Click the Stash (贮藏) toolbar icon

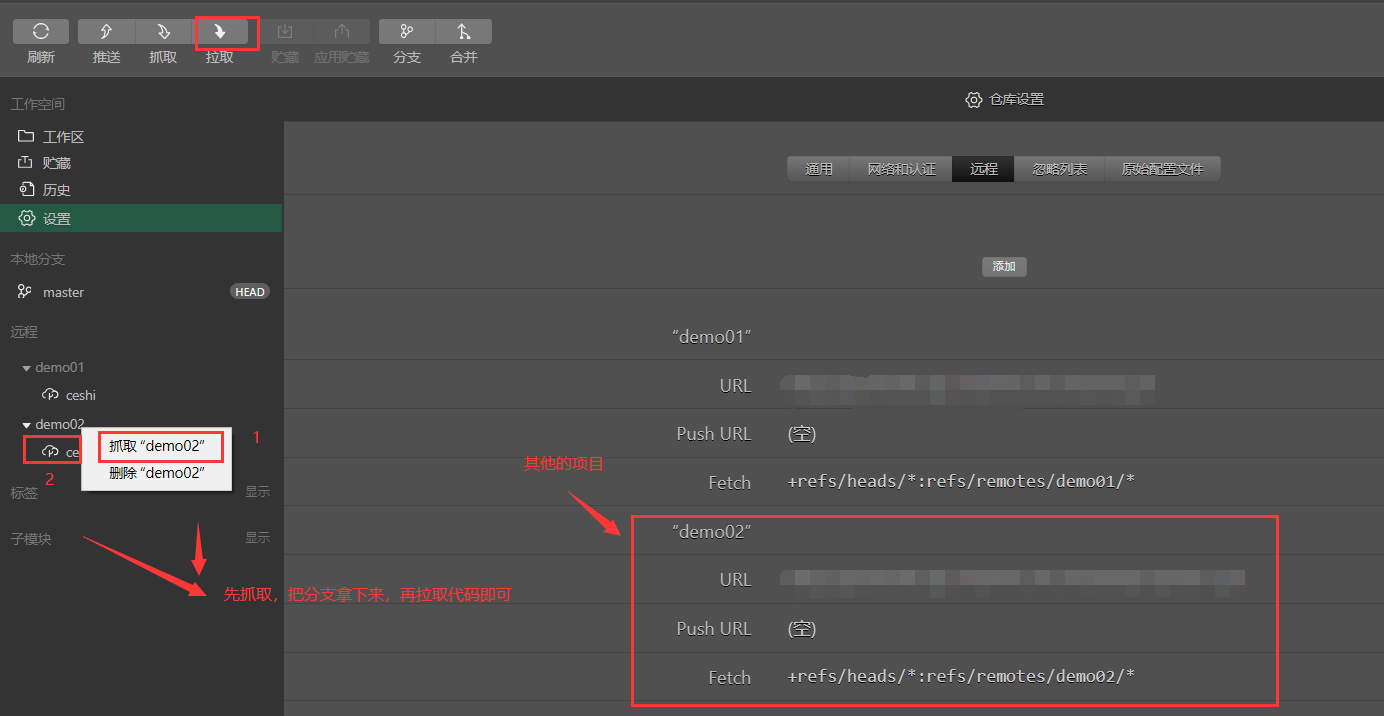click(x=285, y=32)
